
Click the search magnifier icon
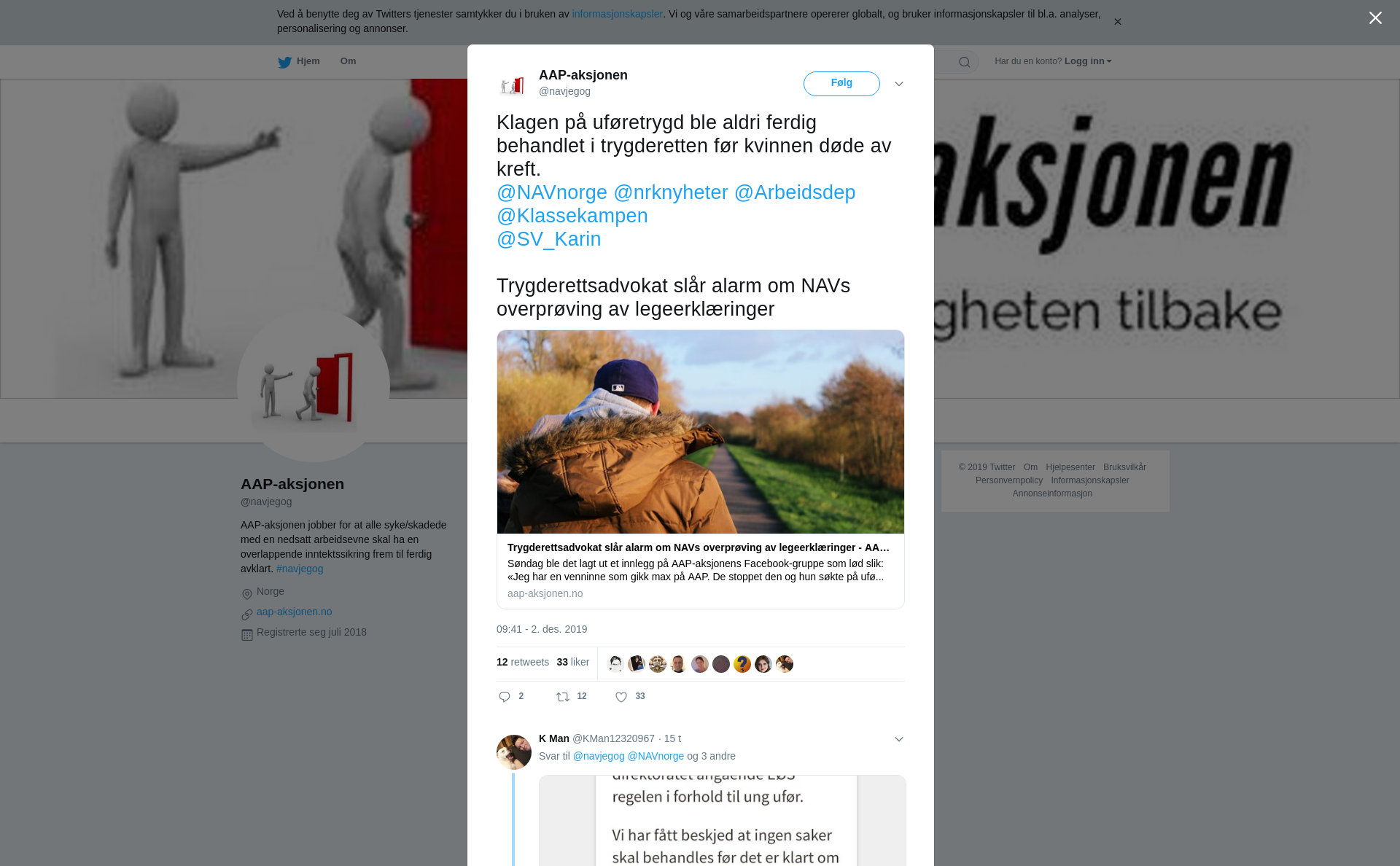tap(964, 62)
